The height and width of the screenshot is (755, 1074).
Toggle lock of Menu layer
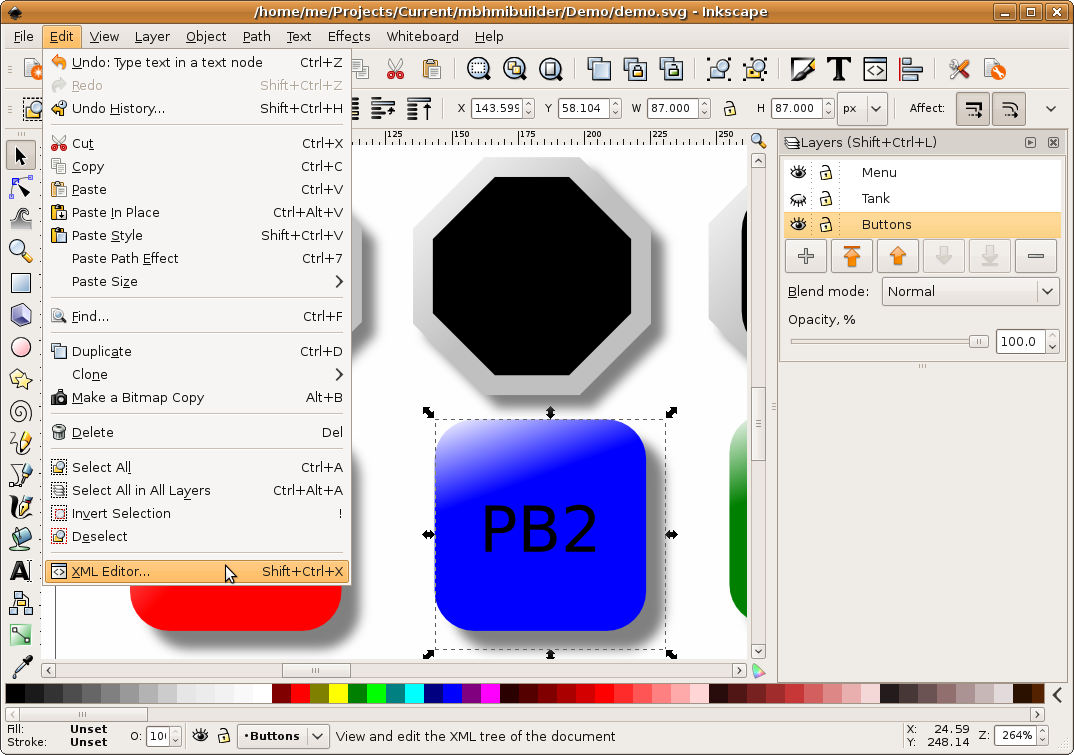(826, 172)
